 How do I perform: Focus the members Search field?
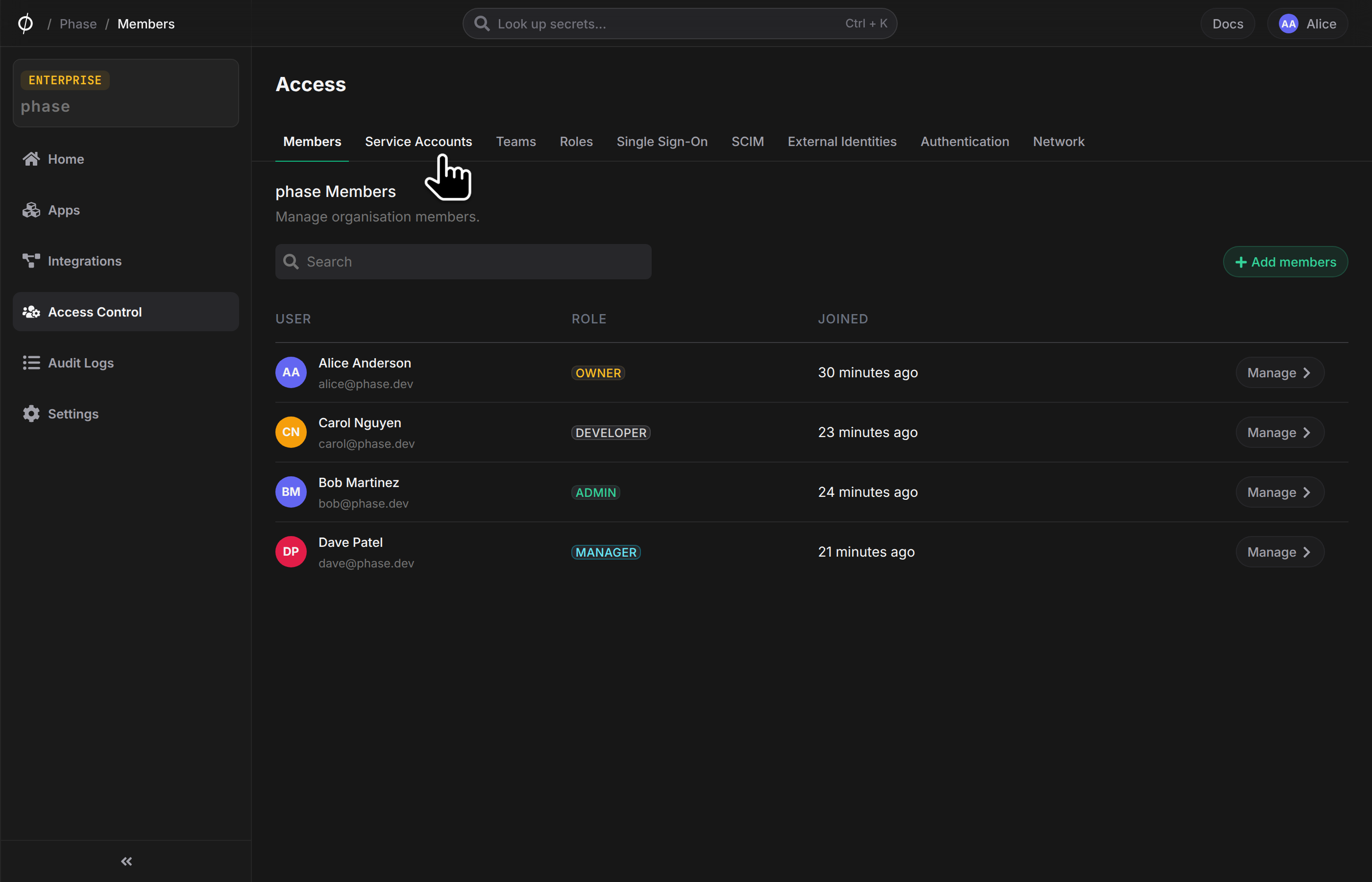pos(463,262)
